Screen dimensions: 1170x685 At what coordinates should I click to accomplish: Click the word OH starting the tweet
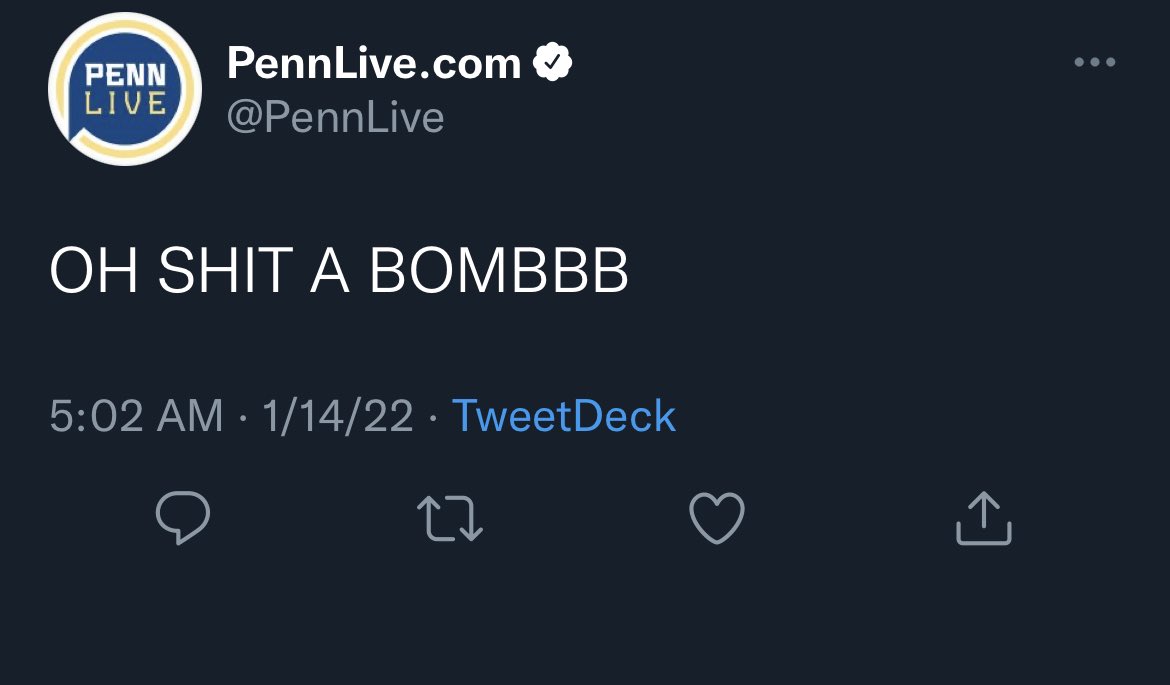(x=93, y=271)
